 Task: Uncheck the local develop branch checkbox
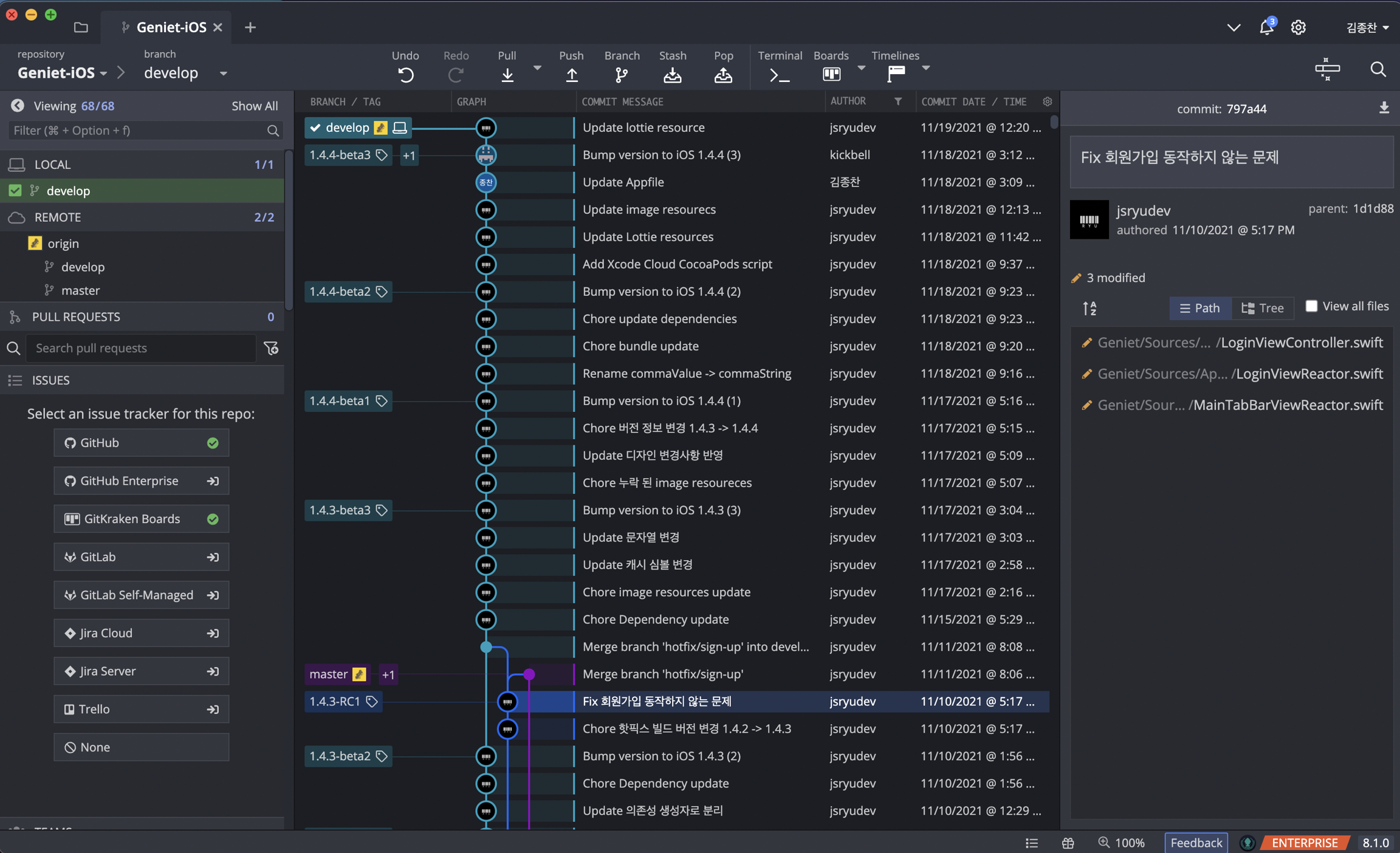(x=15, y=191)
